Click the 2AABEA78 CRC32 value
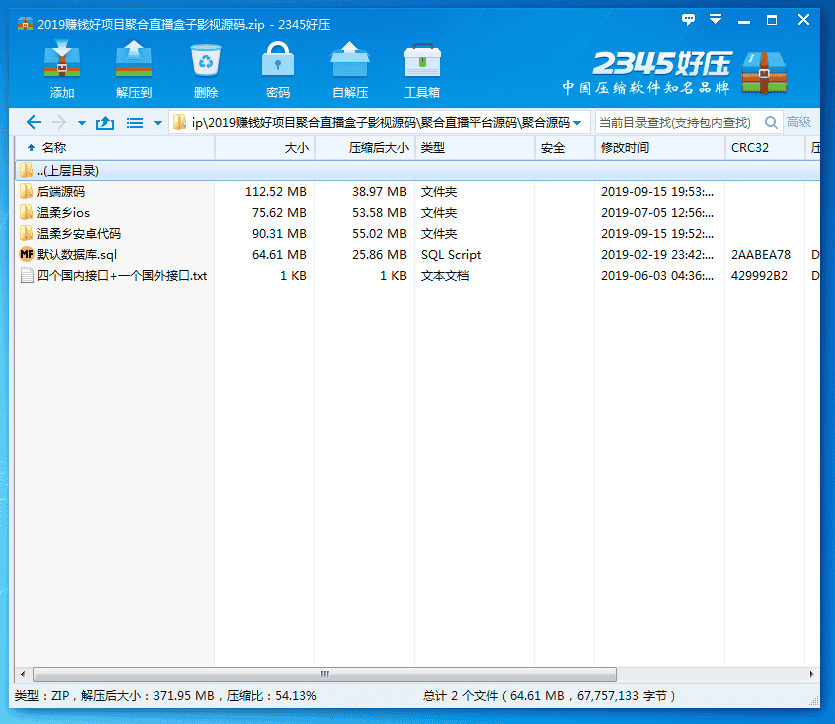Screen dimensions: 835x724 click(761, 255)
